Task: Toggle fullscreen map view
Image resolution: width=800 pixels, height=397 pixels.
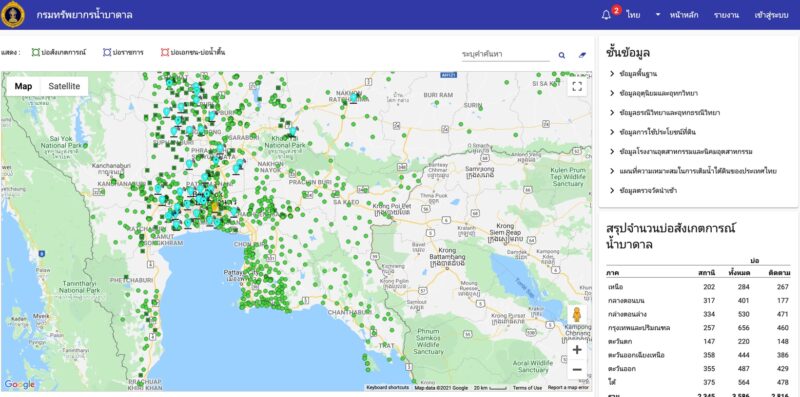Action: point(577,86)
